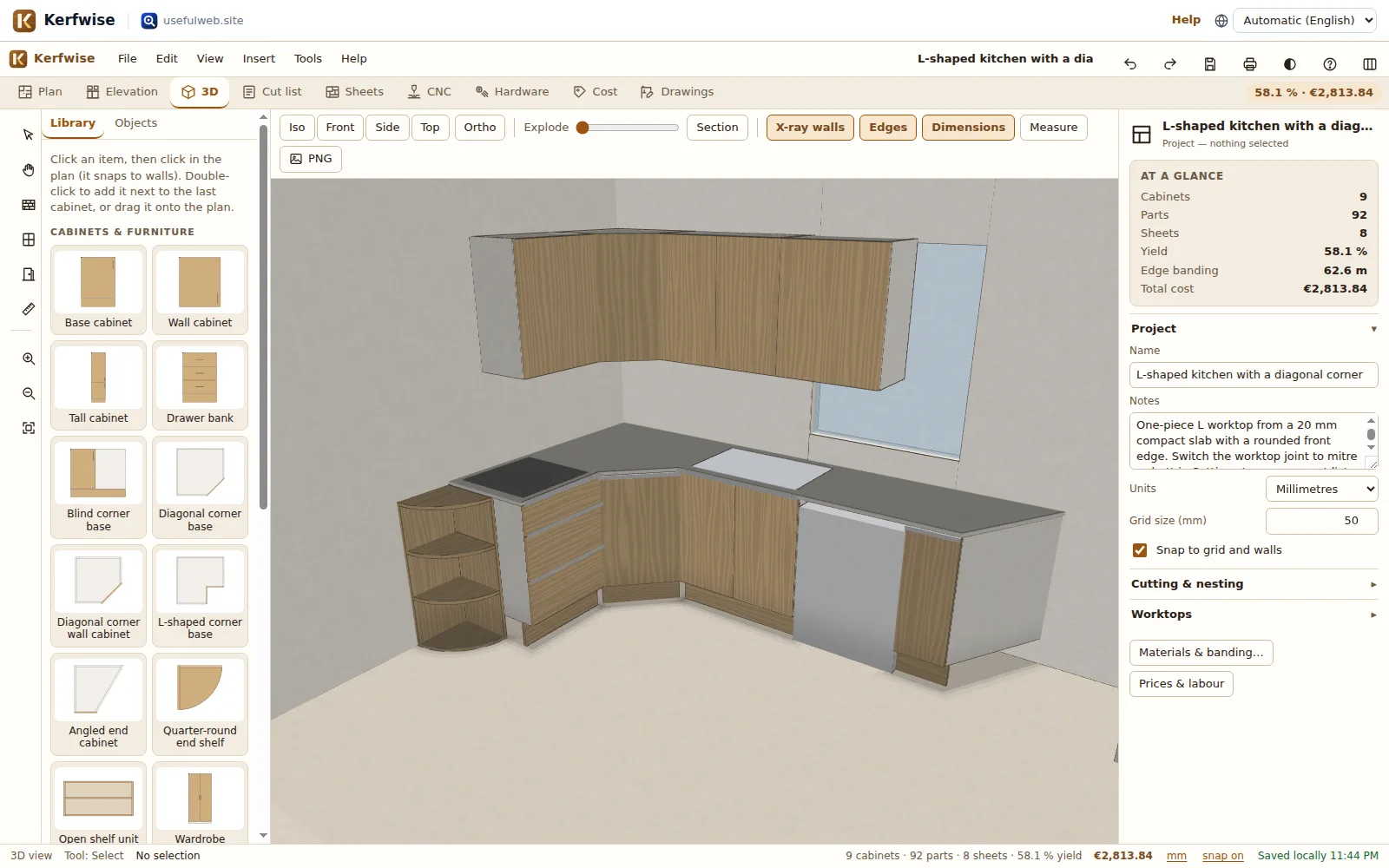Click the Explode slider handle
The height and width of the screenshot is (868, 1389).
tap(583, 128)
